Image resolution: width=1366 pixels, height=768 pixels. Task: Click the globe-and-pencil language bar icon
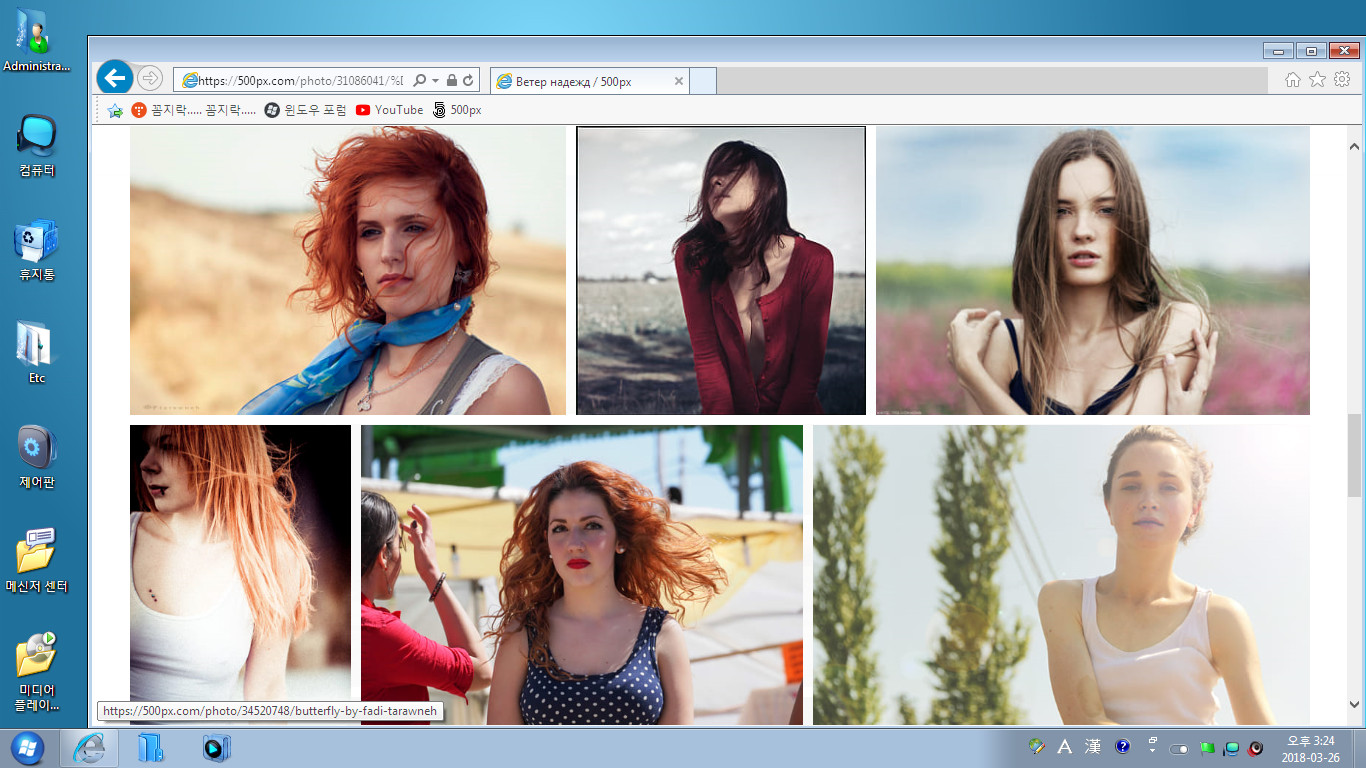coord(1037,747)
